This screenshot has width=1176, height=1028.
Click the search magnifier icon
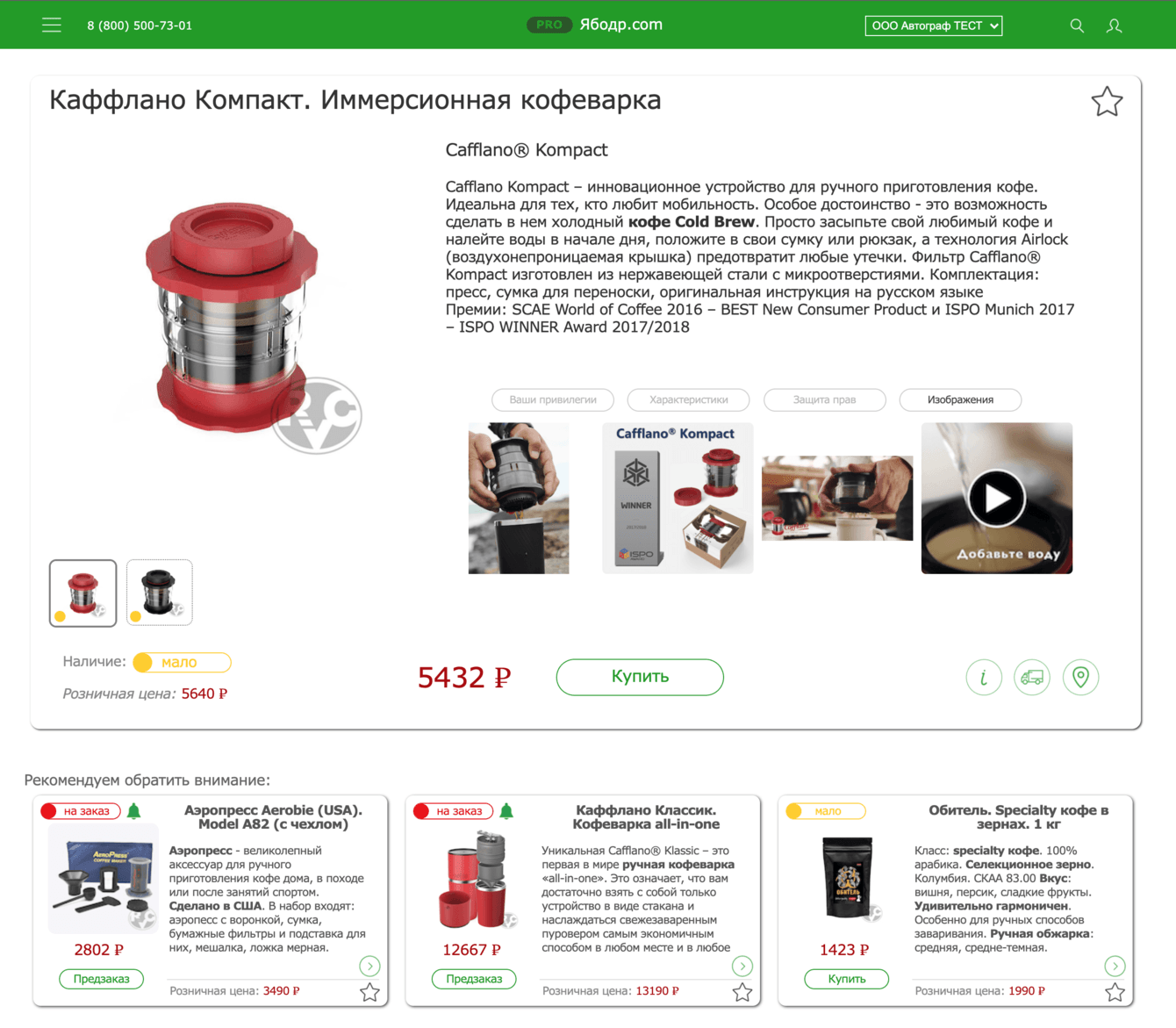[1077, 25]
